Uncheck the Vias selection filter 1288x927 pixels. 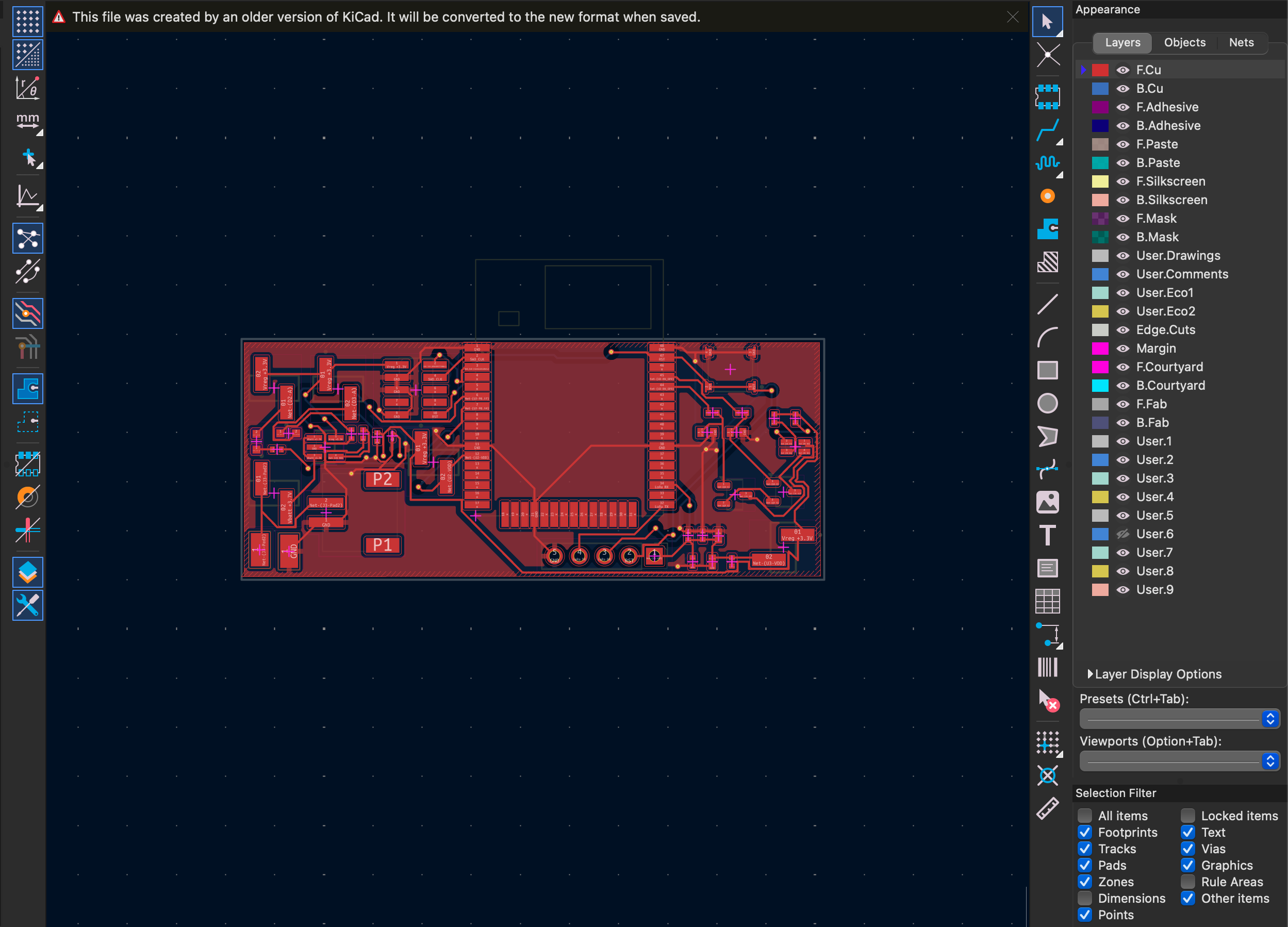(1188, 849)
